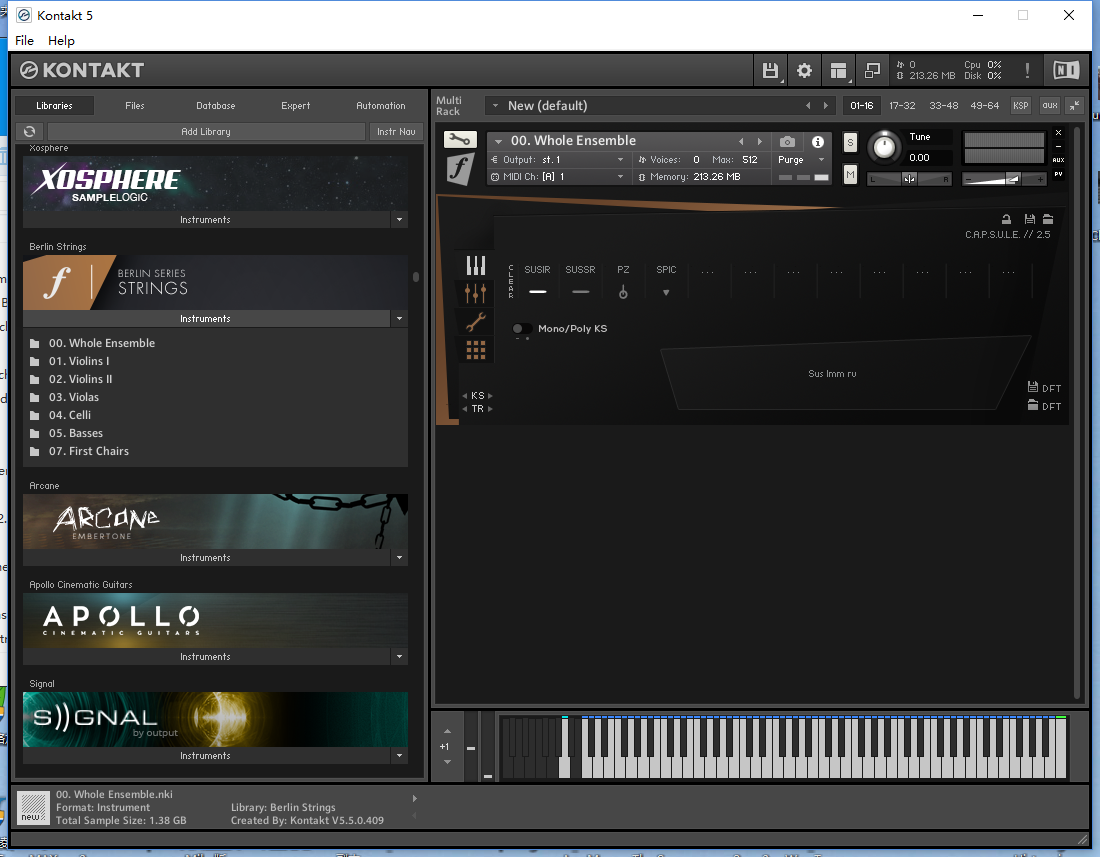Expand the Berlin Strings Instruments dropdown
1100x857 pixels.
398,318
